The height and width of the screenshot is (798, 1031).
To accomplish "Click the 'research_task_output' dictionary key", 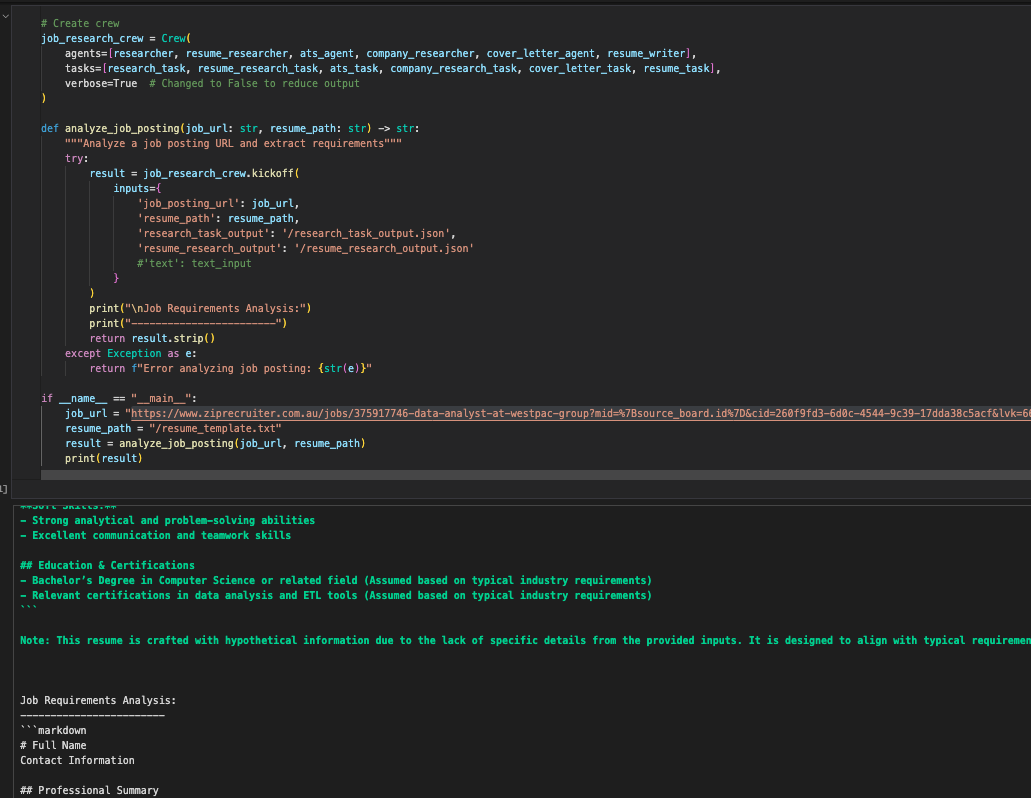I will click(204, 234).
